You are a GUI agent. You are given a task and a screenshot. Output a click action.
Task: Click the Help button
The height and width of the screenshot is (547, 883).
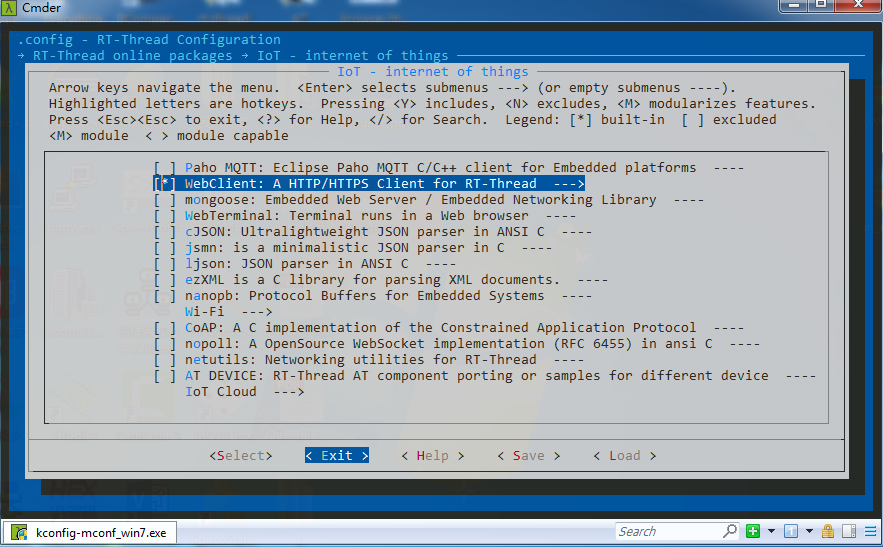pyautogui.click(x=432, y=456)
